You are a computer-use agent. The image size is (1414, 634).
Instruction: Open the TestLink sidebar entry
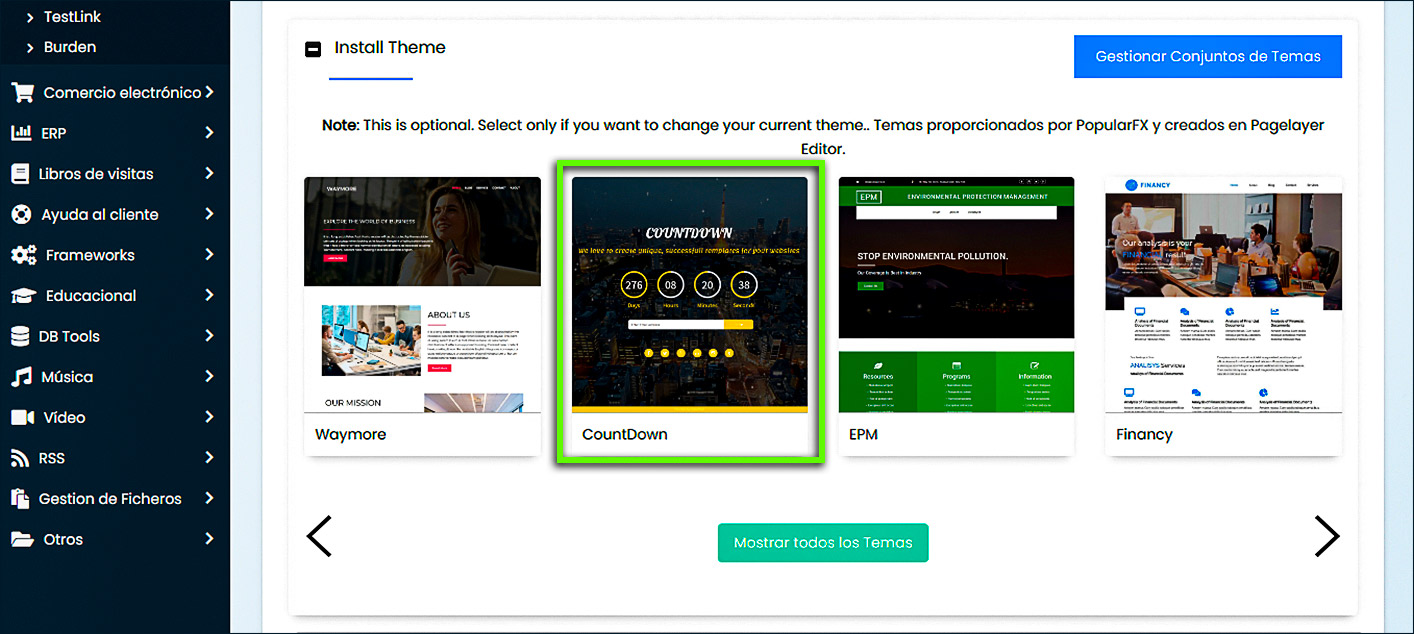pos(71,17)
